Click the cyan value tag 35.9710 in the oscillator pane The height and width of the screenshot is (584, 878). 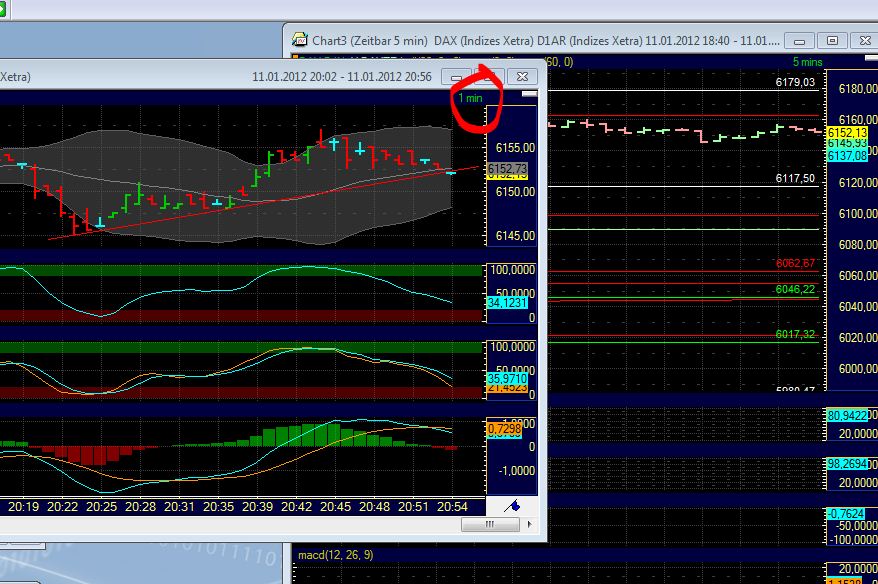pyautogui.click(x=506, y=379)
